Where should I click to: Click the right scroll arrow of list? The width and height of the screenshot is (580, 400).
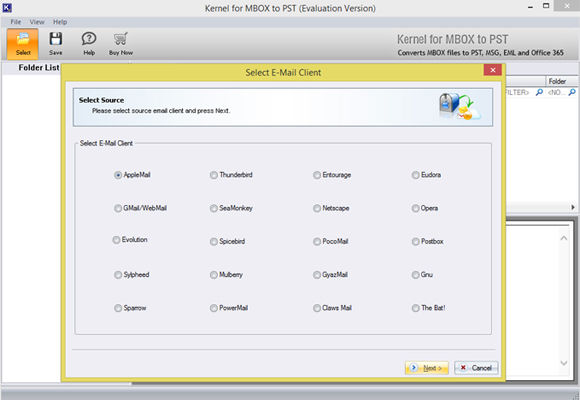pyautogui.click(x=573, y=207)
